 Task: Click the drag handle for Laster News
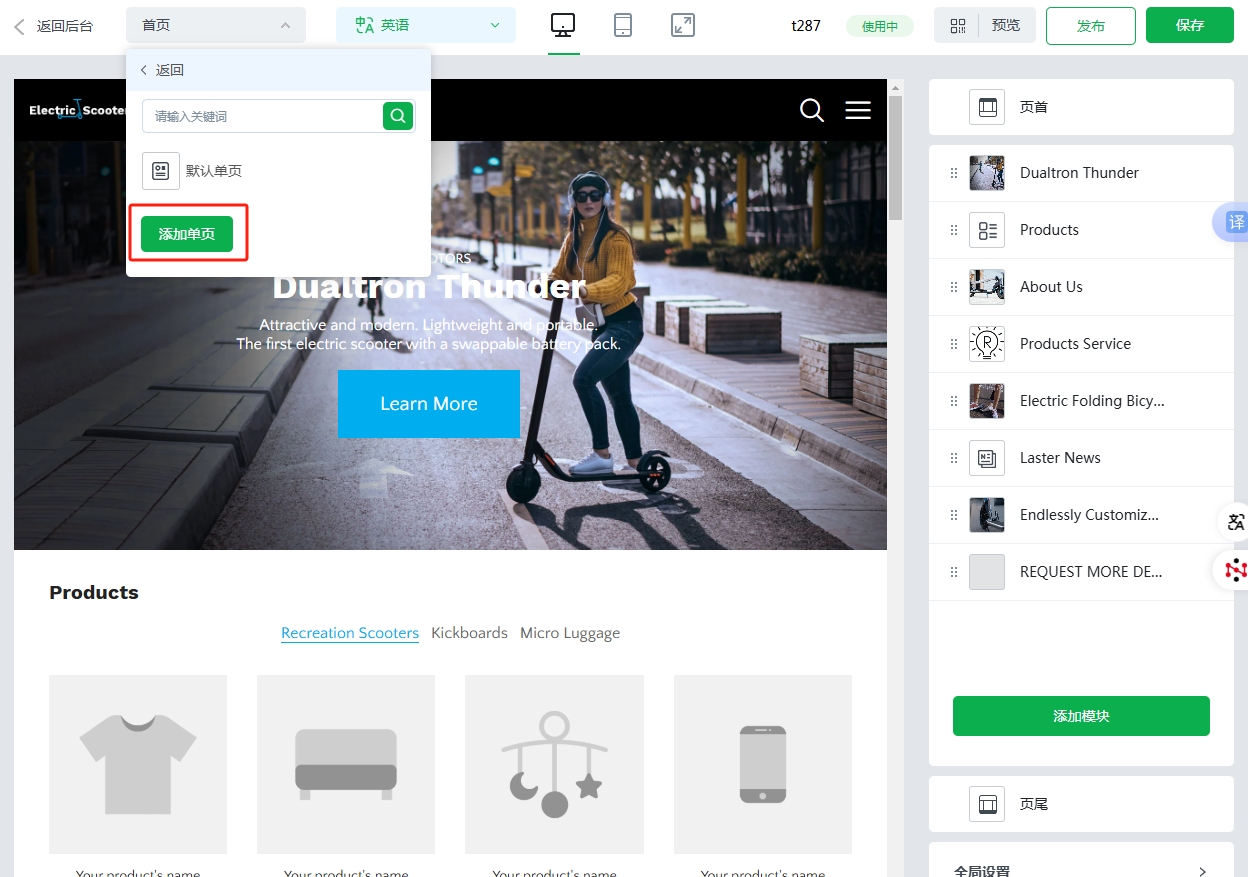coord(954,458)
